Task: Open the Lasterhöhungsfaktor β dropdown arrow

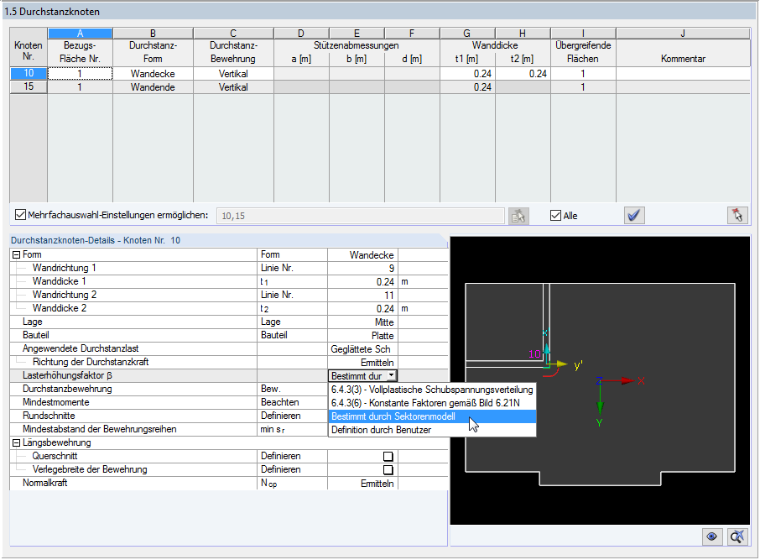Action: click(x=391, y=376)
